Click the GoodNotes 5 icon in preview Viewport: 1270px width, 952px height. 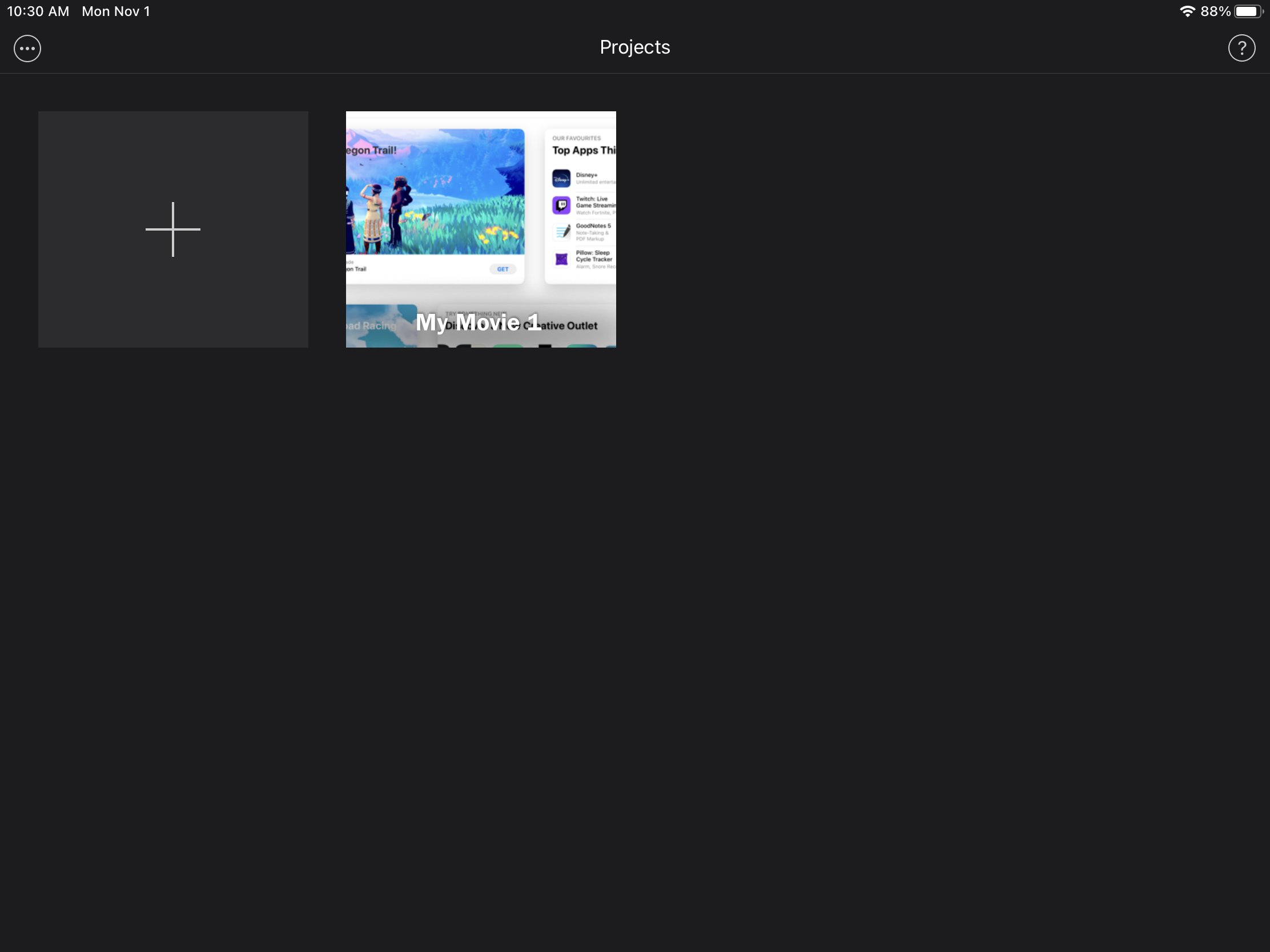click(561, 232)
